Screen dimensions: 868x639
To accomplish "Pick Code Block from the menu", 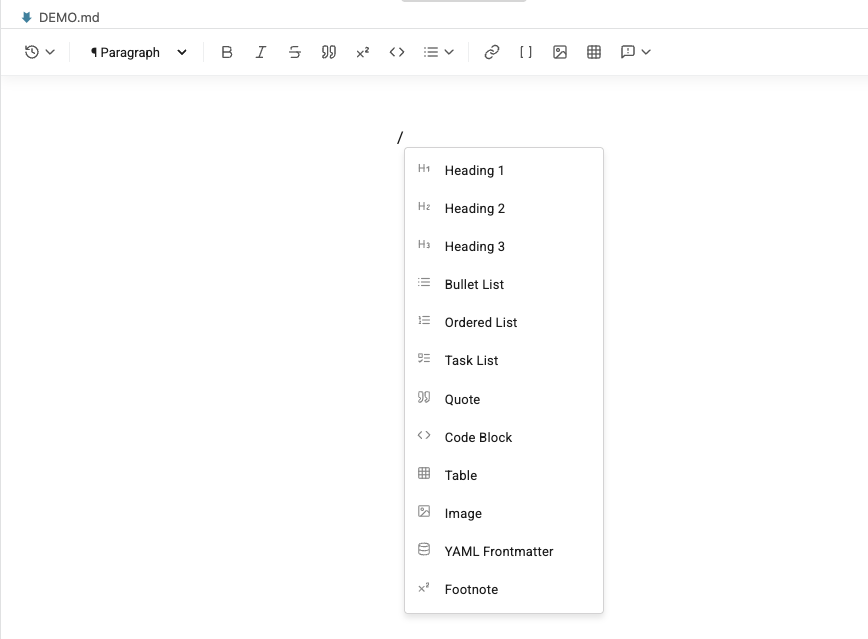I will pos(504,437).
